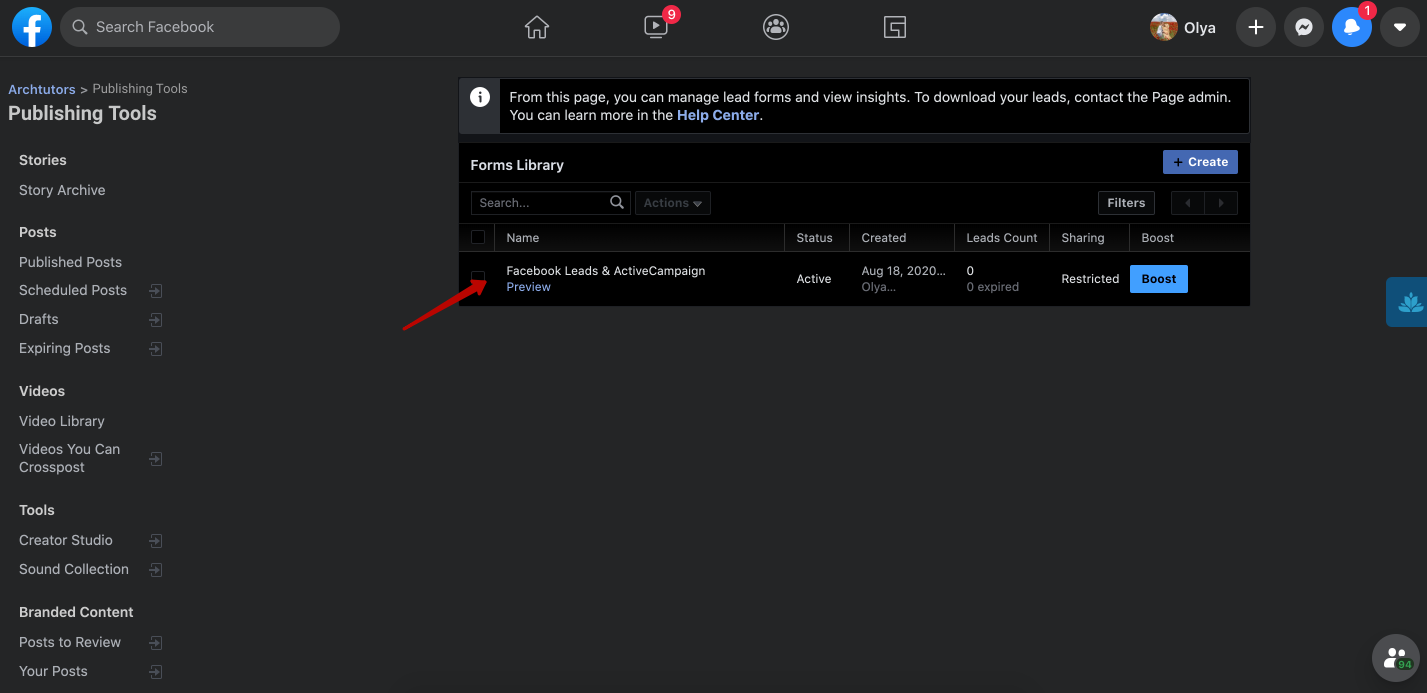
Task: Toggle the select-all checkbox in header row
Action: point(478,237)
